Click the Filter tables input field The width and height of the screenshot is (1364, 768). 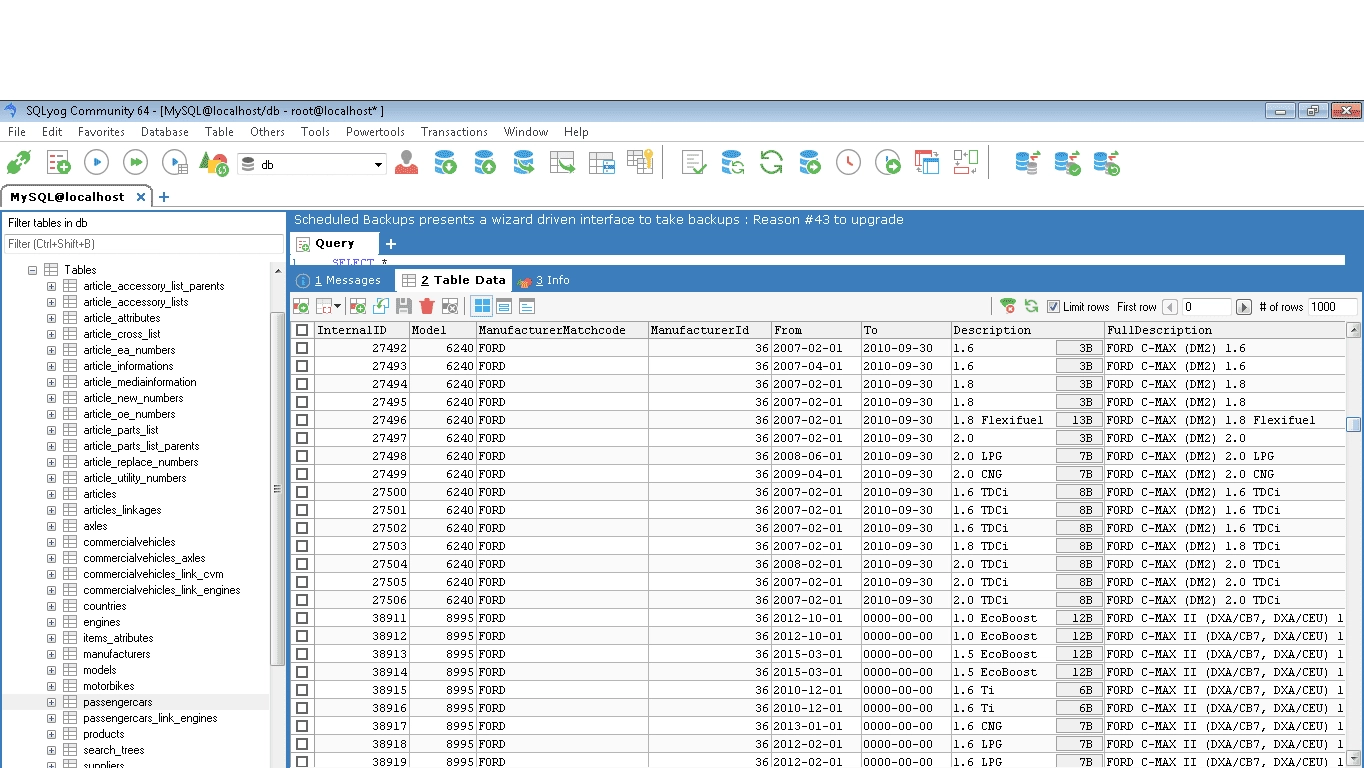(x=144, y=244)
